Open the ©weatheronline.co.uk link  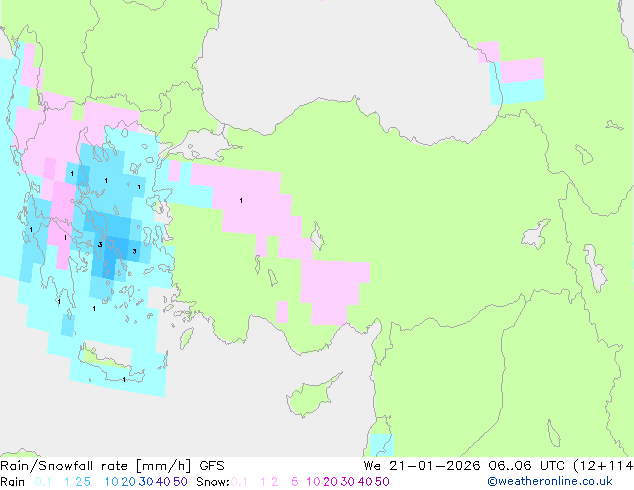click(550, 482)
